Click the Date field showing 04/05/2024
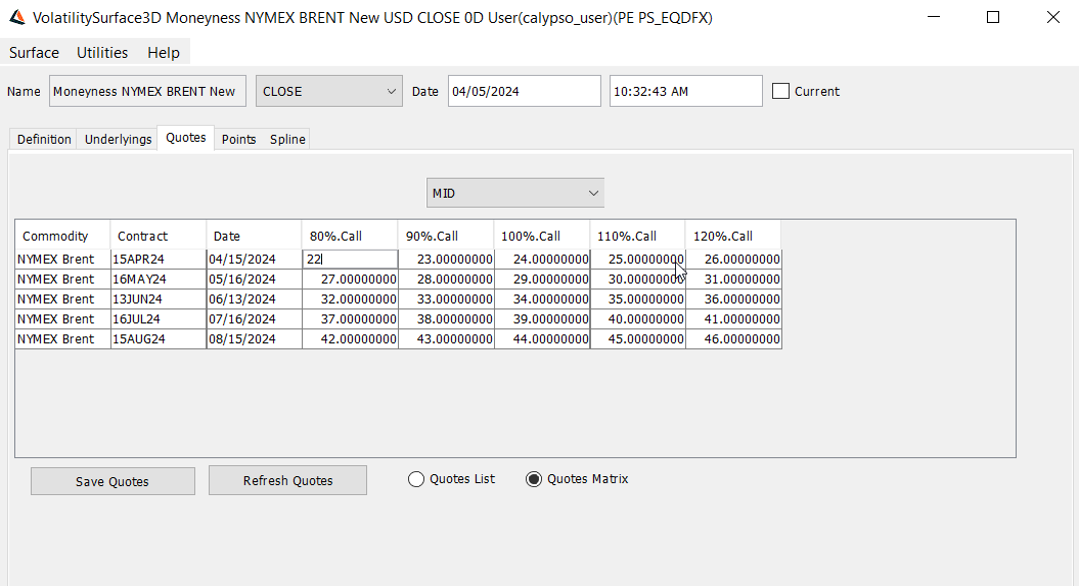 point(524,91)
